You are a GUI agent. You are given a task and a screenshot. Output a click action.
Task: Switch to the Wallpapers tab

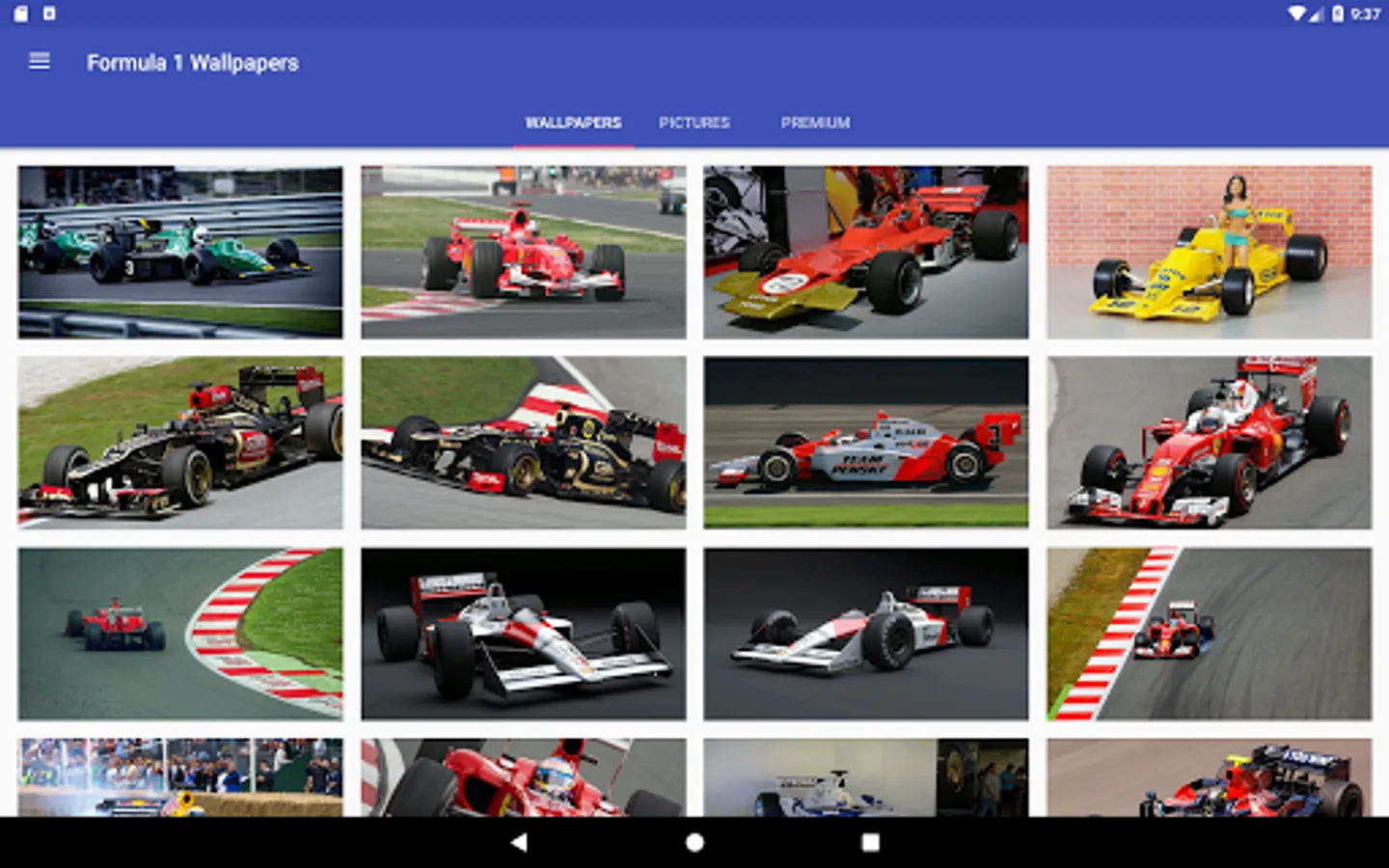(573, 122)
